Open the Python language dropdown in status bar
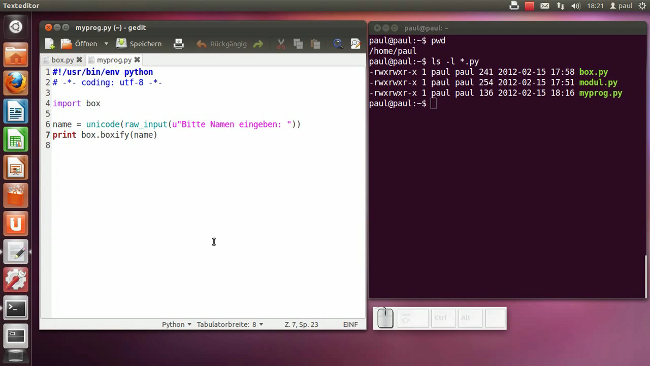Image resolution: width=650 pixels, height=366 pixels. pos(177,324)
